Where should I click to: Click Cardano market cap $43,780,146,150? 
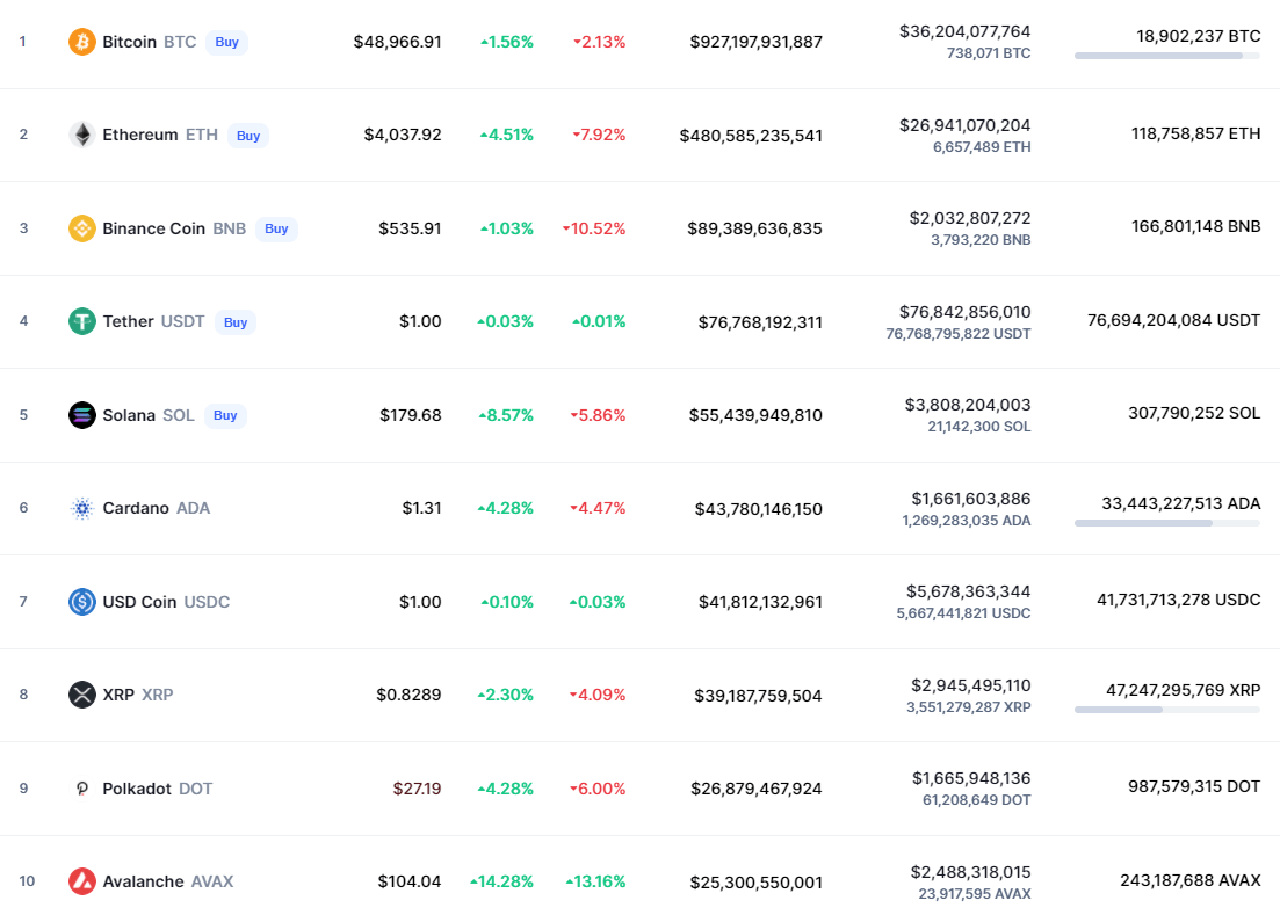(x=759, y=509)
